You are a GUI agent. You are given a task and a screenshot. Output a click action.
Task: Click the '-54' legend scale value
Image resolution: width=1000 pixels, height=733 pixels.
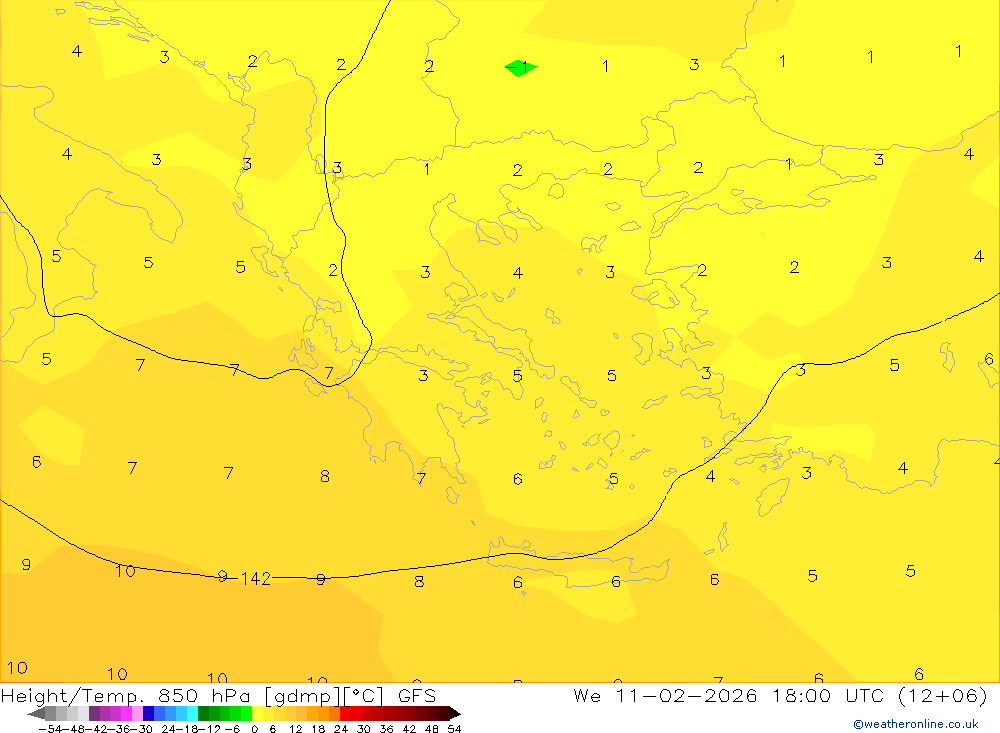pyautogui.click(x=51, y=729)
